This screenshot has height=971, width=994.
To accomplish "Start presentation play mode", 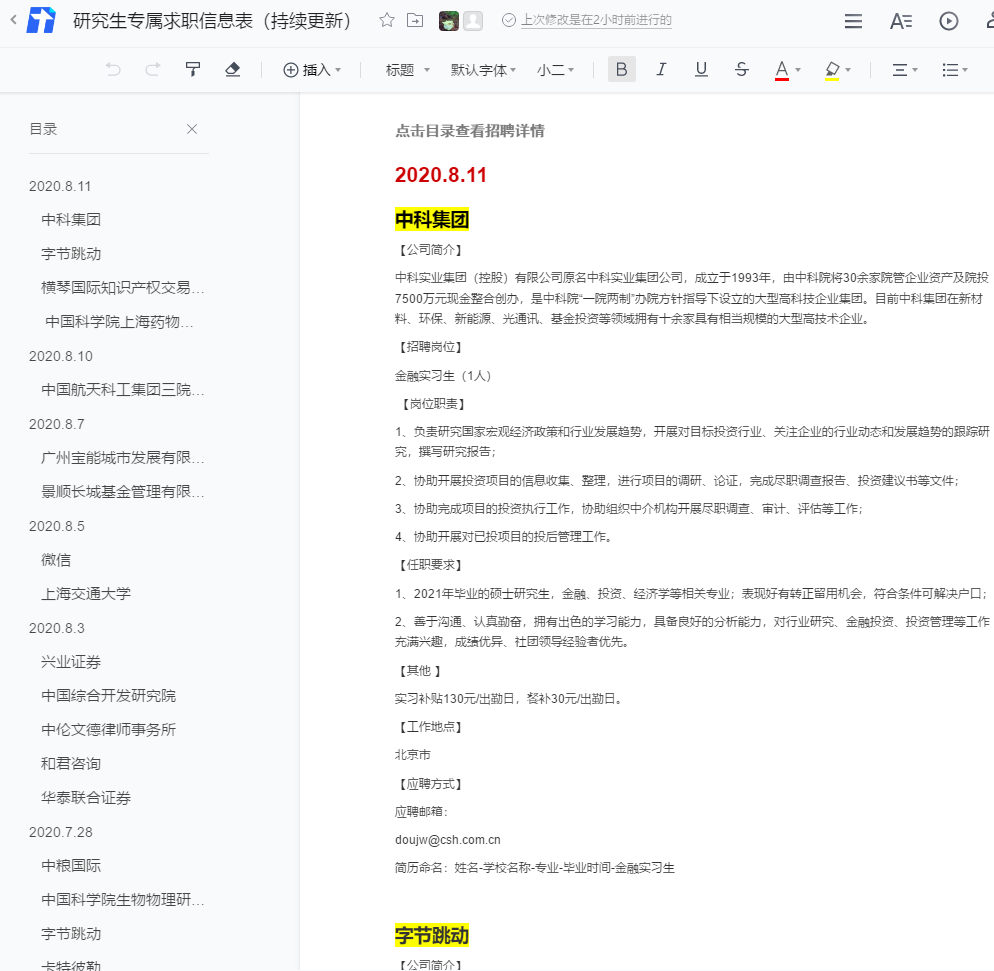I will point(948,21).
